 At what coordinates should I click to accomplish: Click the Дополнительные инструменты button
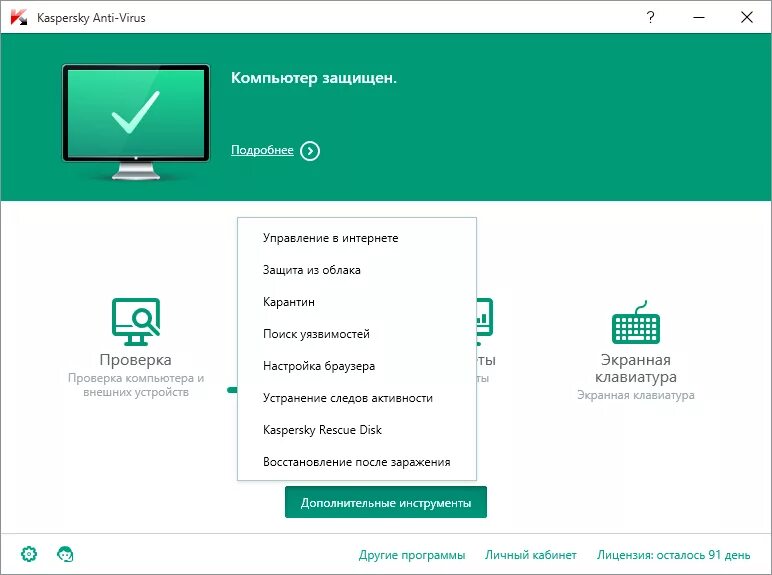(x=386, y=503)
